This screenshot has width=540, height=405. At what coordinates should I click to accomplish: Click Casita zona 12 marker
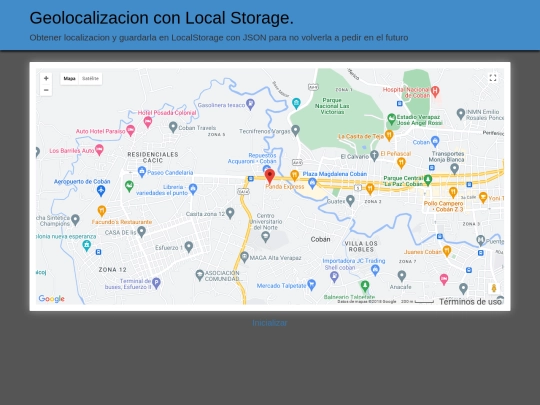click(x=230, y=213)
